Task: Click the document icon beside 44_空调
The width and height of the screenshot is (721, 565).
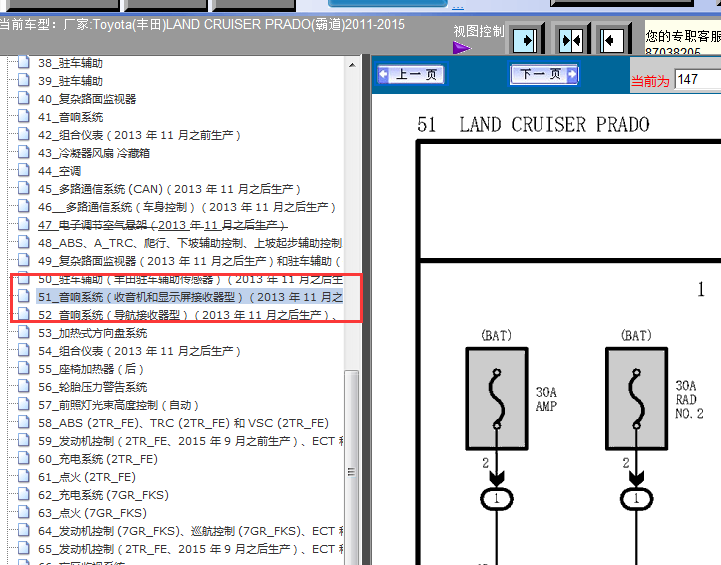Action: pyautogui.click(x=24, y=171)
